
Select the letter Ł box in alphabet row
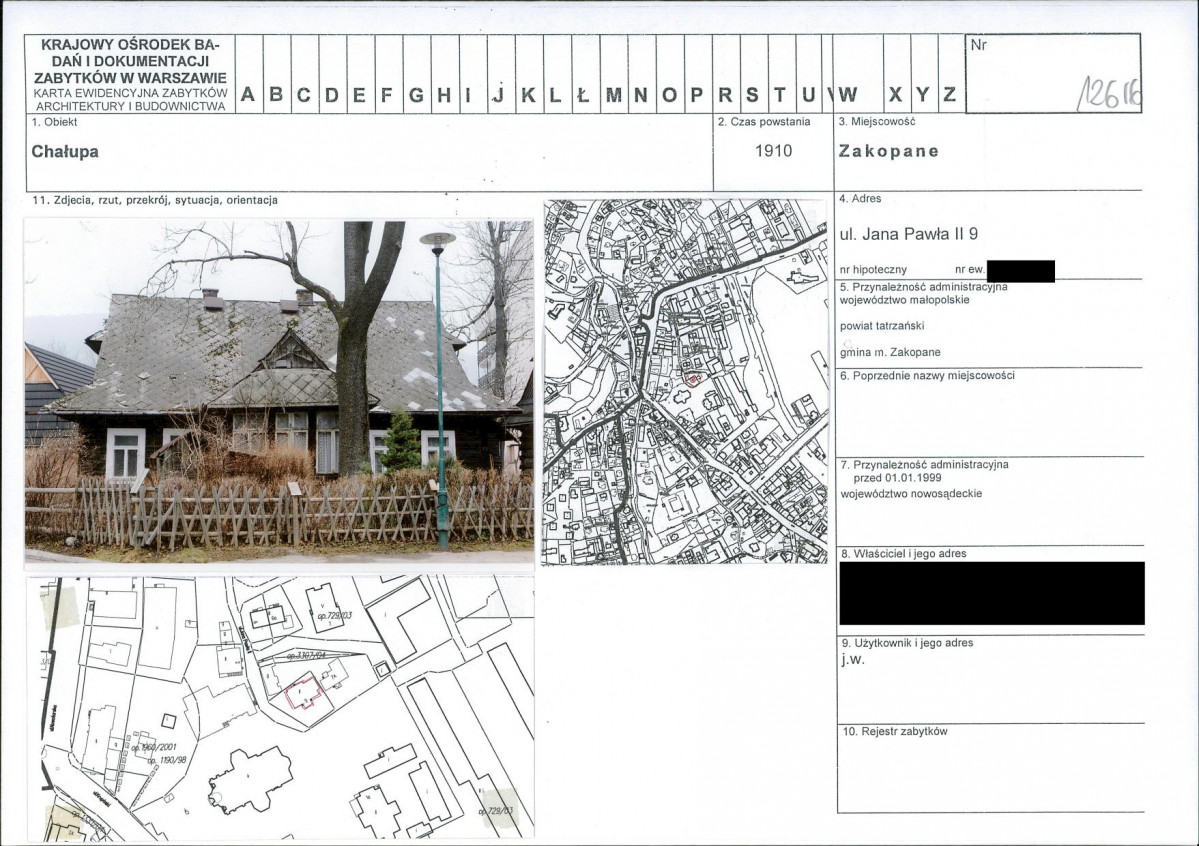click(x=585, y=95)
